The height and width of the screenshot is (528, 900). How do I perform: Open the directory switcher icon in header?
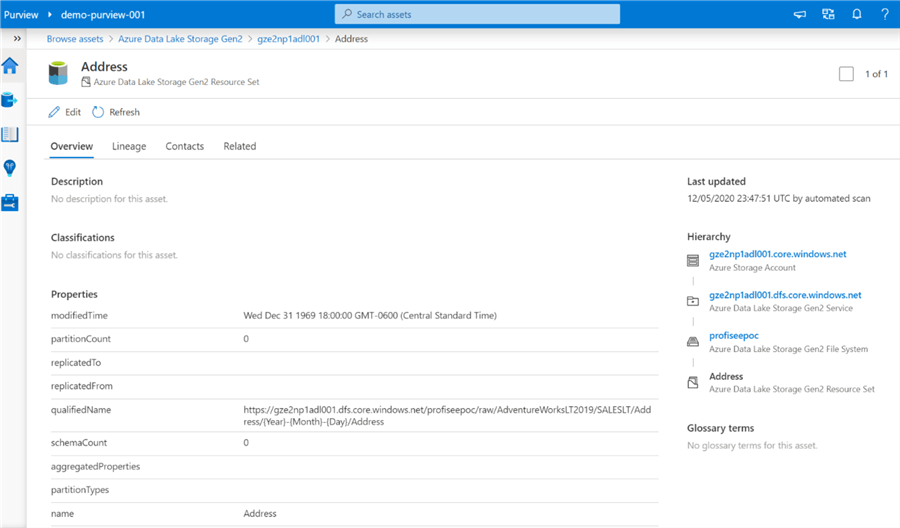point(828,15)
